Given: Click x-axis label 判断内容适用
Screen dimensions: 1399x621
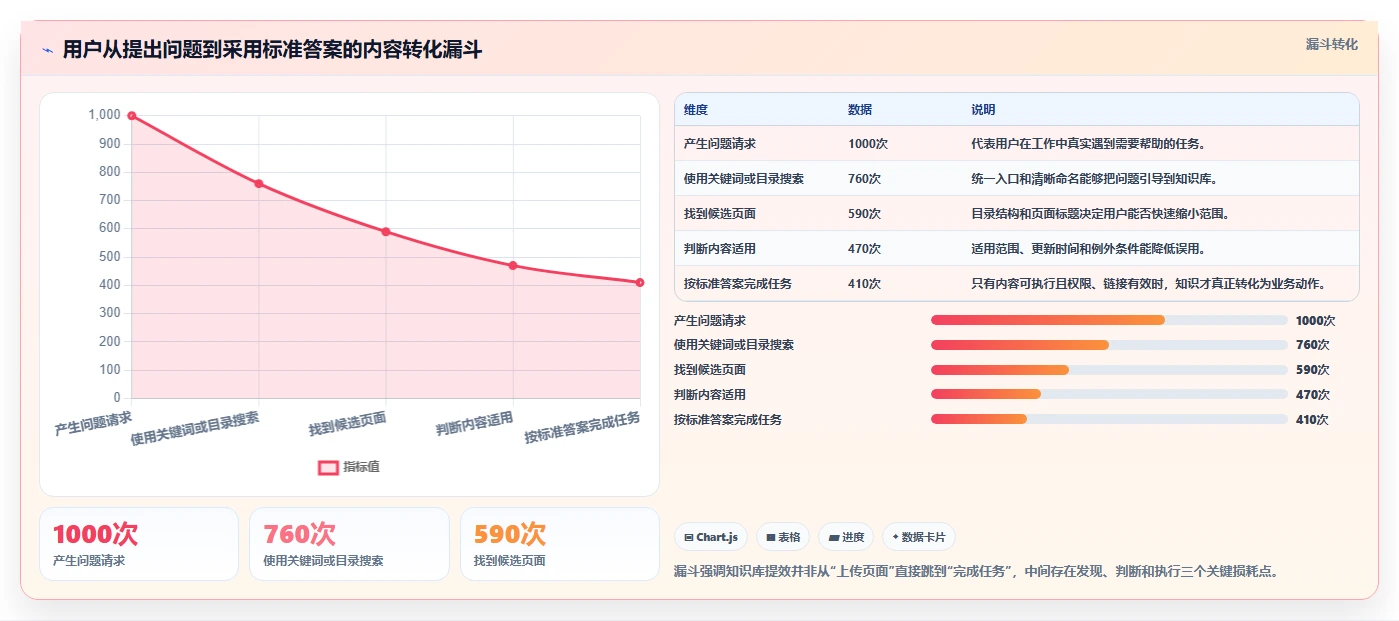Looking at the screenshot, I should [x=474, y=423].
